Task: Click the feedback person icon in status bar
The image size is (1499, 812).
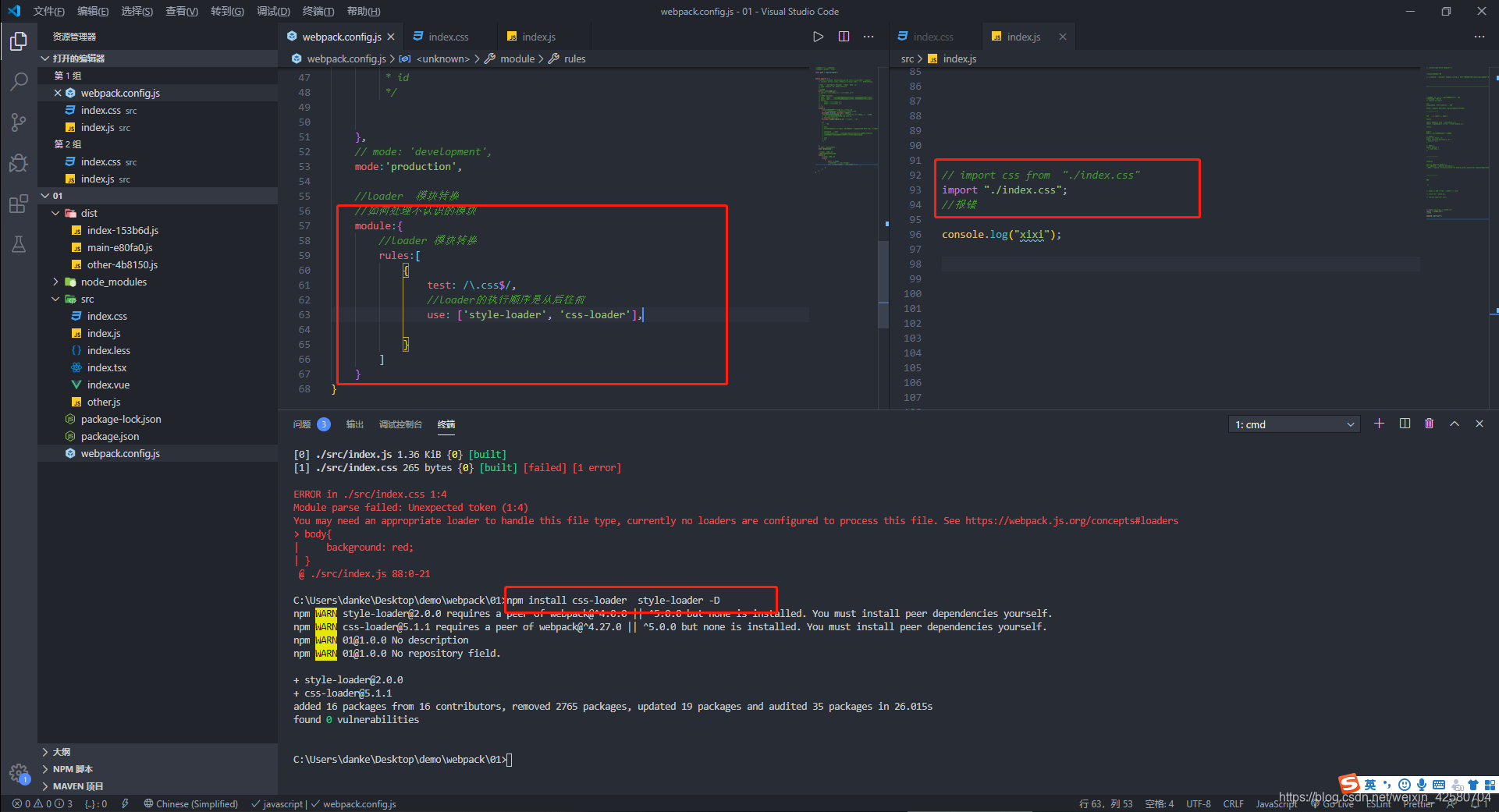Action: pos(1451,804)
